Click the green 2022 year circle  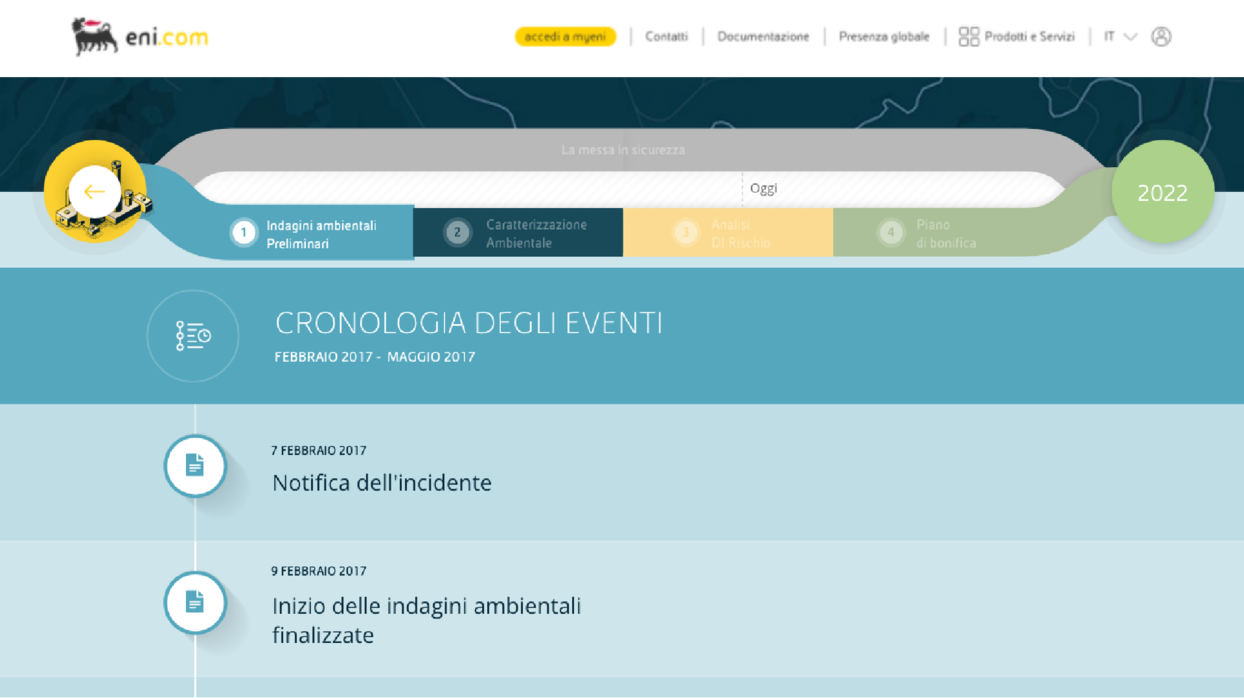pos(1162,193)
